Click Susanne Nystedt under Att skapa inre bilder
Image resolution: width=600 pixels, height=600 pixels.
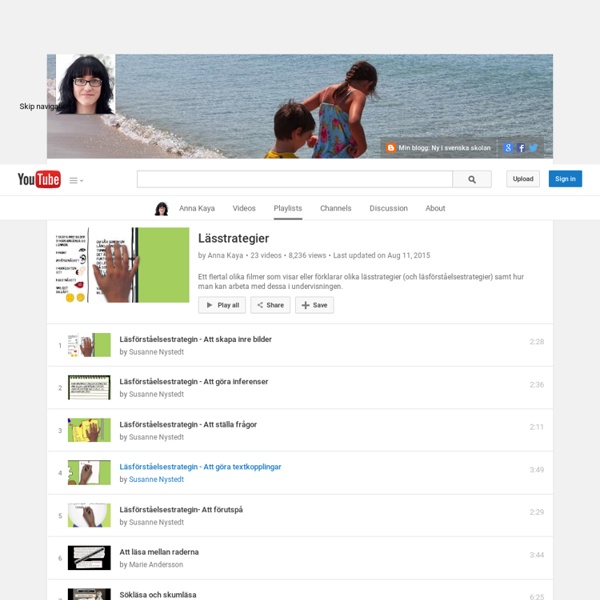click(156, 352)
